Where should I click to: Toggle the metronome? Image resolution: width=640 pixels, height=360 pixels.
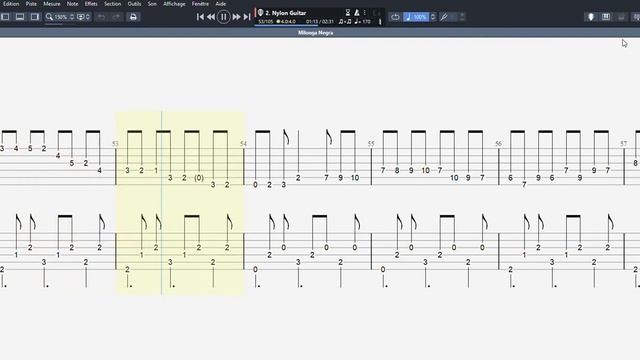coord(356,13)
